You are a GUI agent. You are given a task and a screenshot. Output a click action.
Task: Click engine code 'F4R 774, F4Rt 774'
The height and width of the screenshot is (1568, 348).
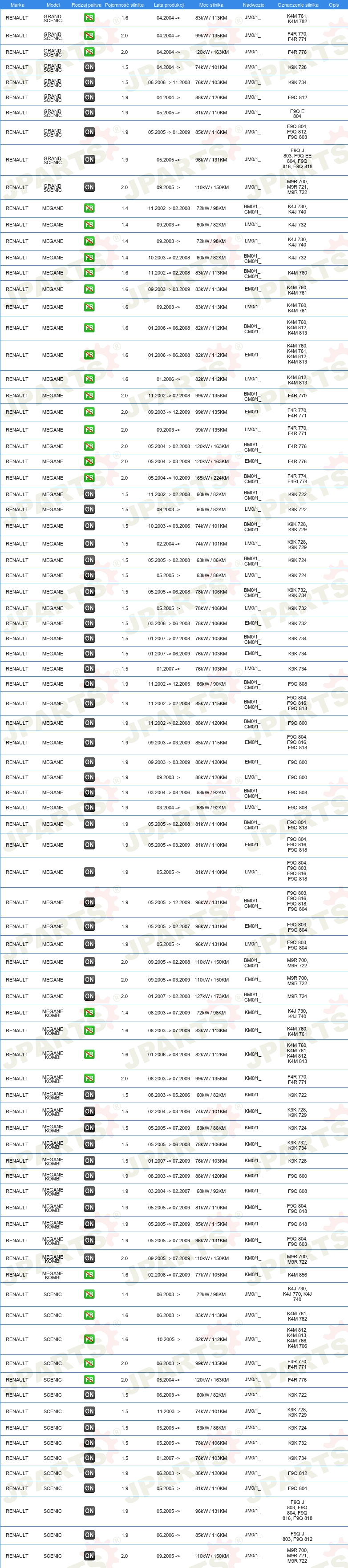click(298, 478)
